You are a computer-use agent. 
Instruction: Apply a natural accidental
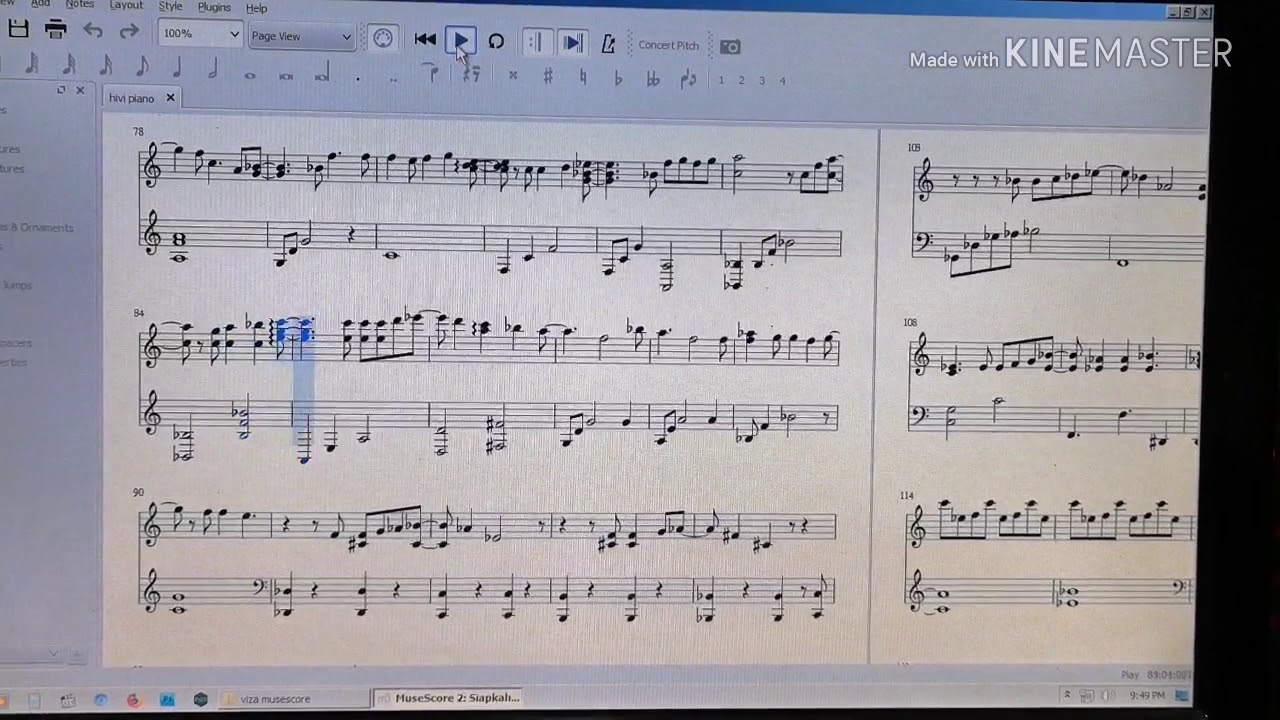click(x=583, y=77)
